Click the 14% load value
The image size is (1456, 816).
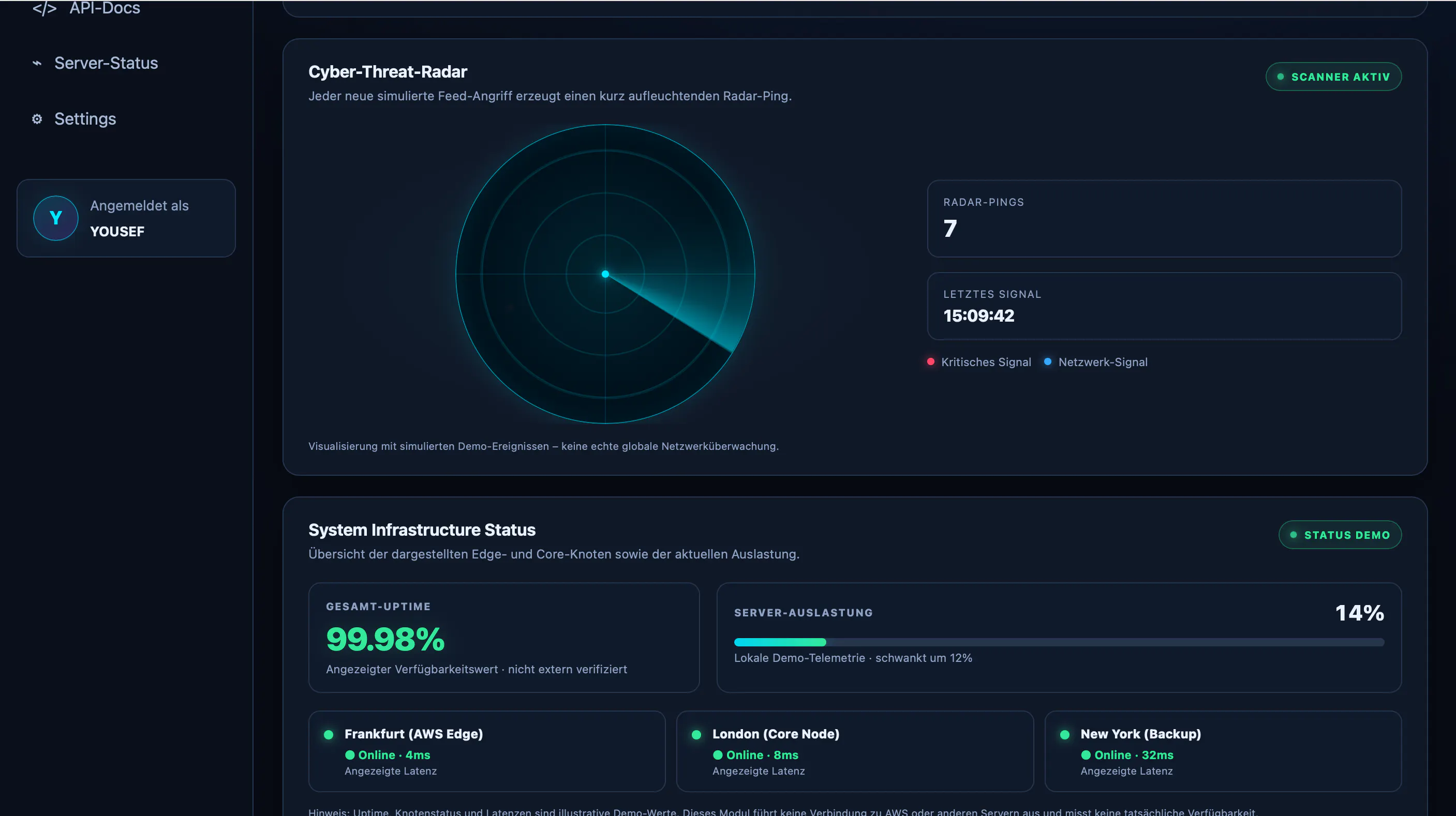pos(1359,613)
